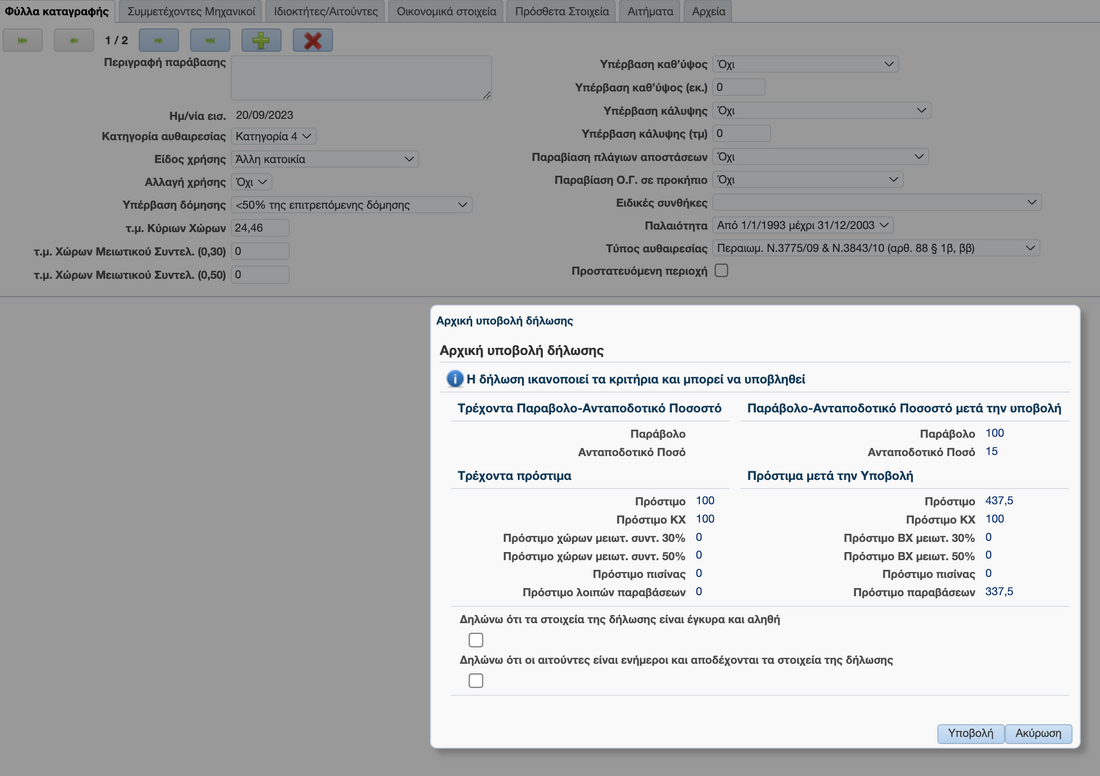Switch to Οικονομικά στοιχεία tab

pos(446,12)
